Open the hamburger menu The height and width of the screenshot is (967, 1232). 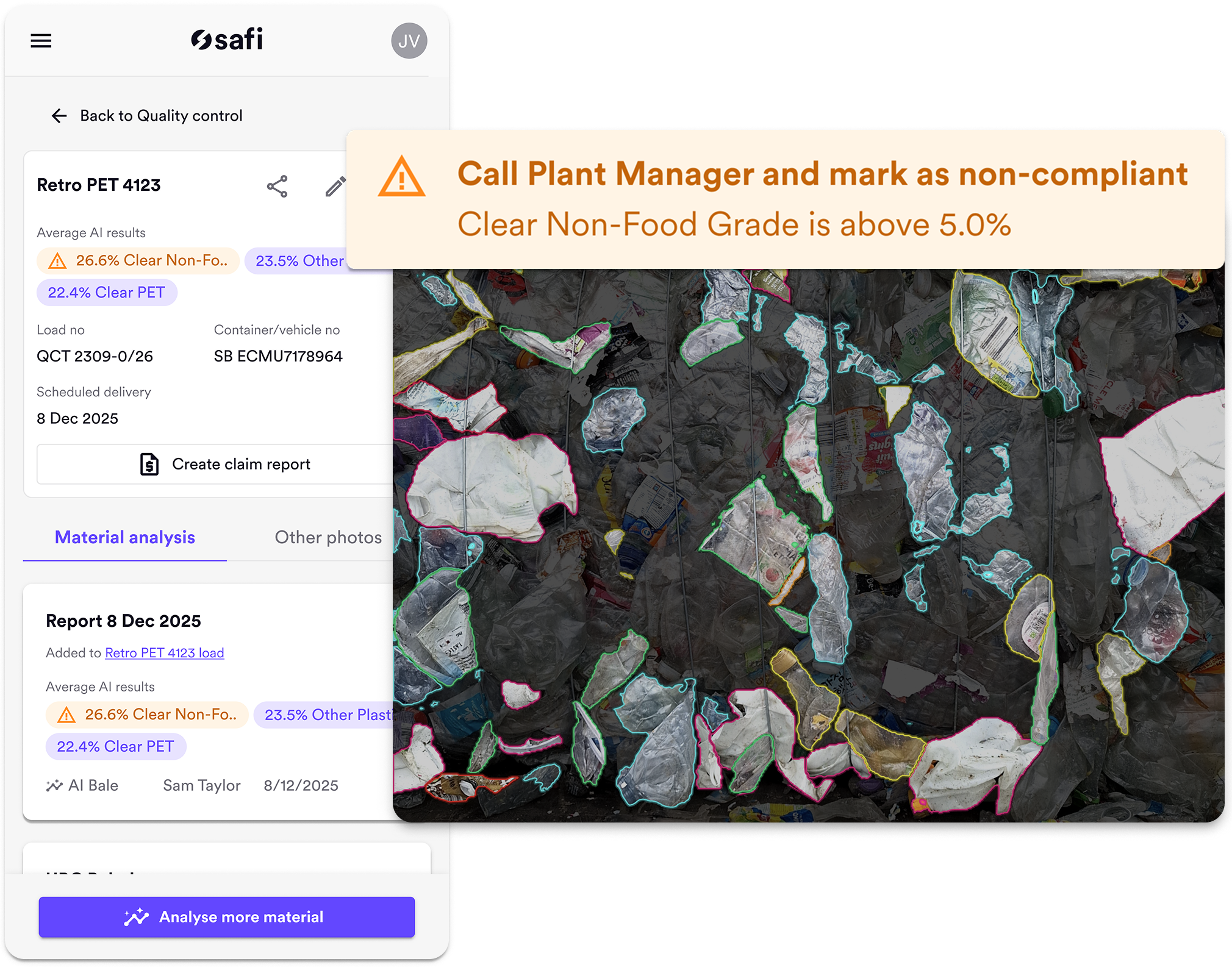pos(41,41)
